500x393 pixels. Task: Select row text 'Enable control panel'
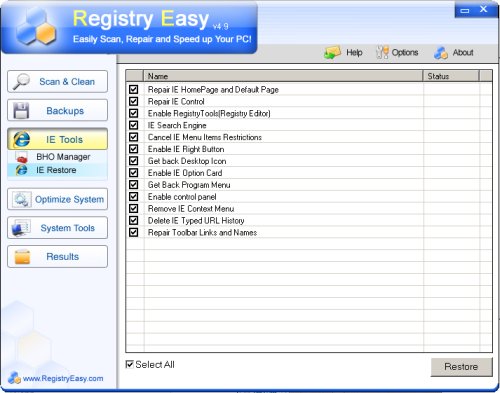[x=182, y=197]
